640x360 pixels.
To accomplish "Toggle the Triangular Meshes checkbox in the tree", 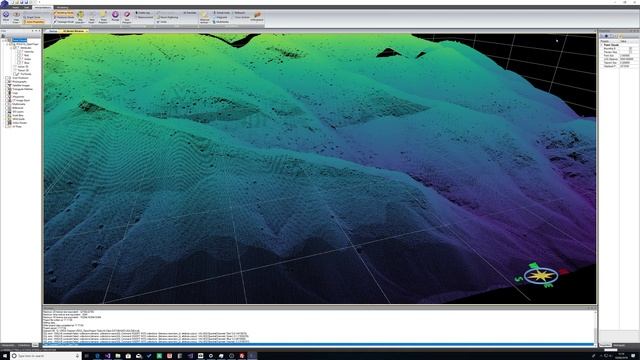I will click(x=7, y=89).
